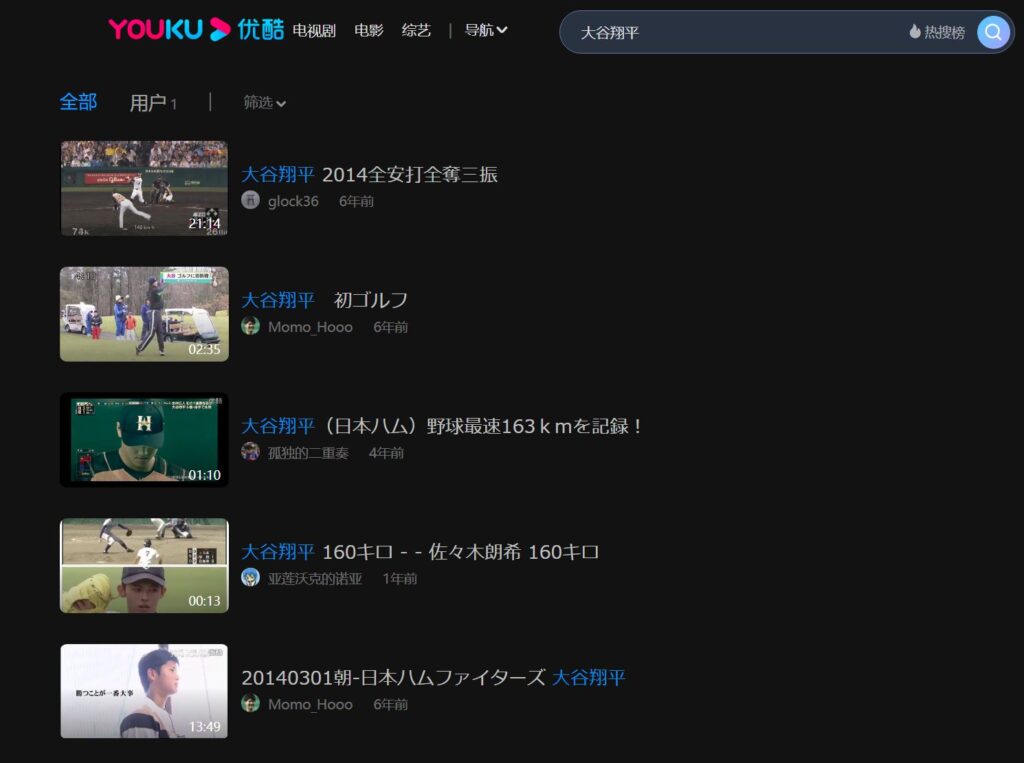Select the 全部 results tab
1024x763 pixels.
[x=78, y=102]
